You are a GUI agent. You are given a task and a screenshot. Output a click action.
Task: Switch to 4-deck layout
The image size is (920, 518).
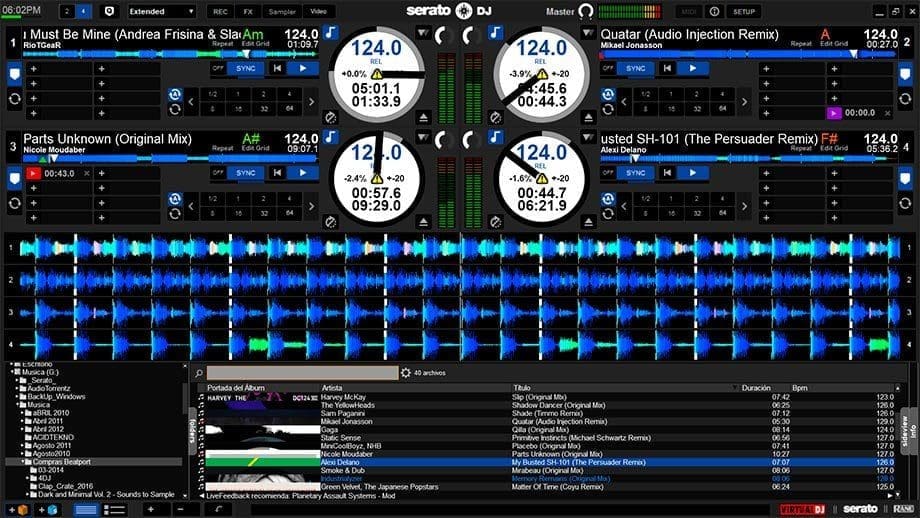pyautogui.click(x=83, y=11)
